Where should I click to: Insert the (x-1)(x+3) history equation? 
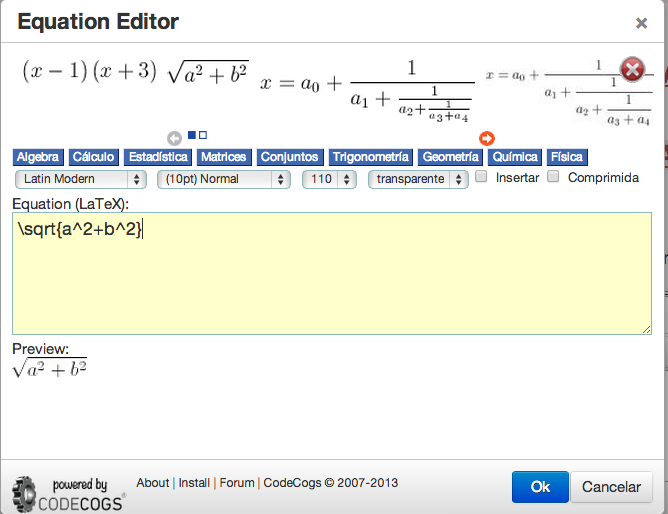click(90, 72)
